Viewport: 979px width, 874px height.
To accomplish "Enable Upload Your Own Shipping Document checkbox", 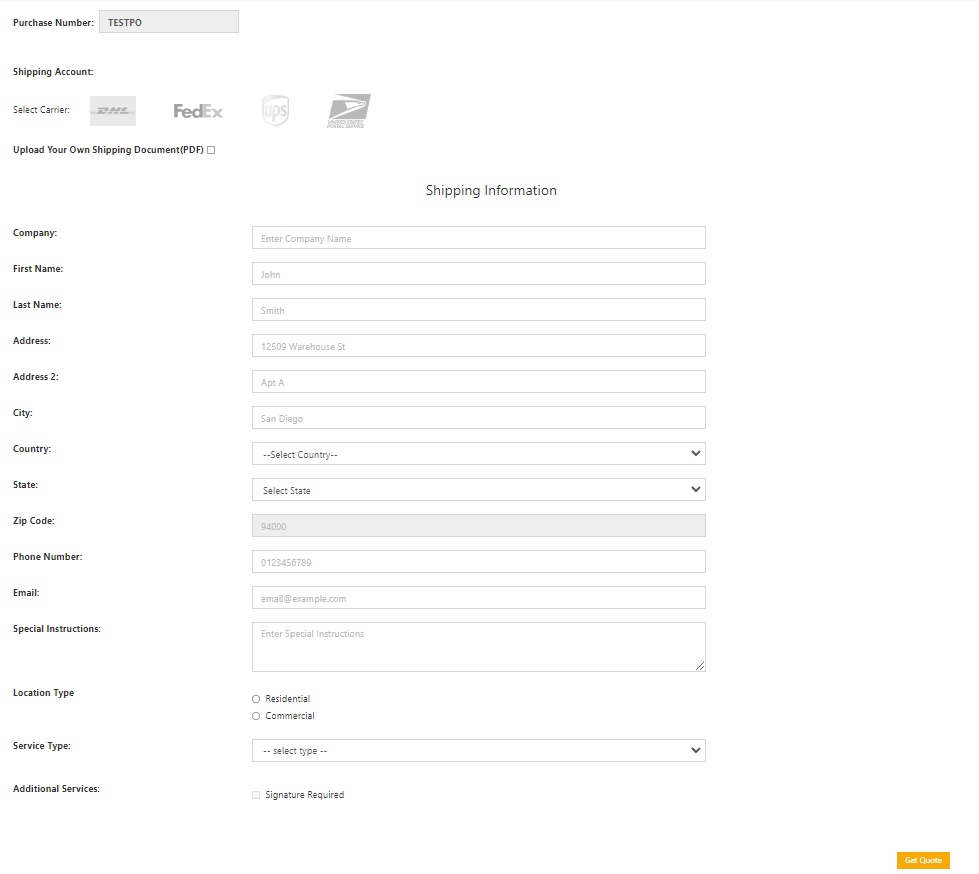I will 211,150.
